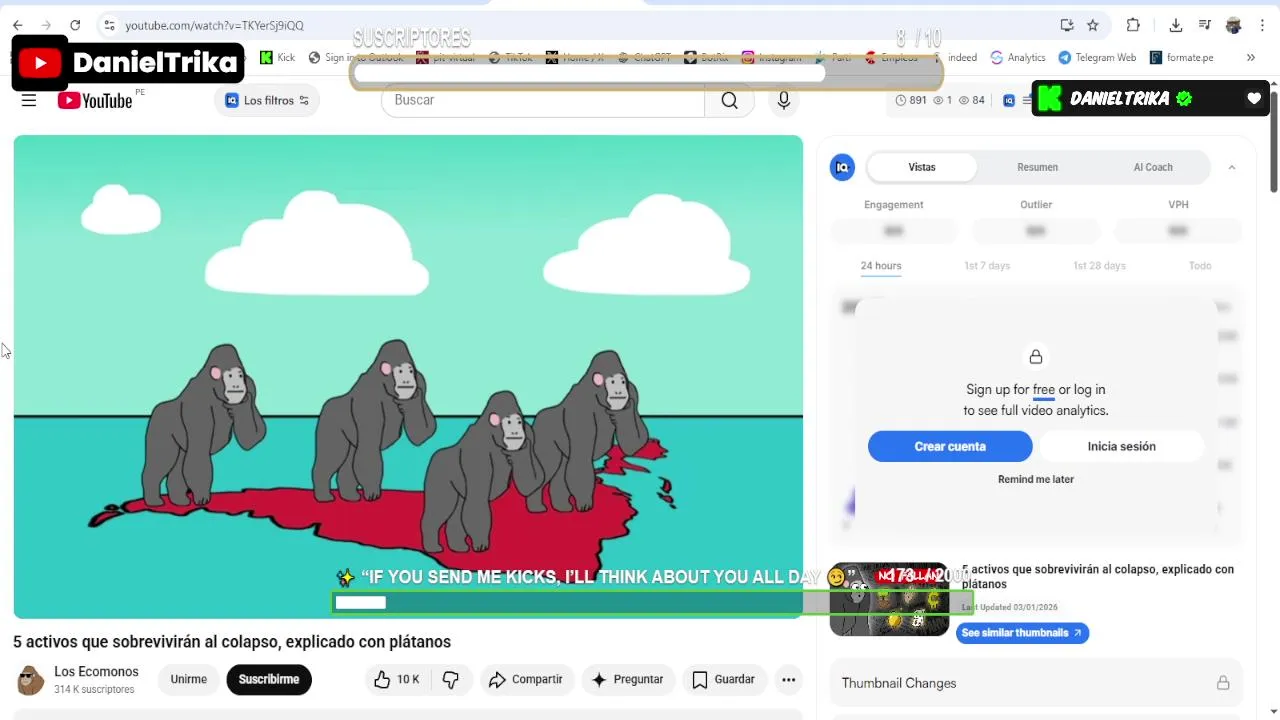Screen dimensions: 1280x720
Task: Click Remind me later link
Action: coord(1036,479)
